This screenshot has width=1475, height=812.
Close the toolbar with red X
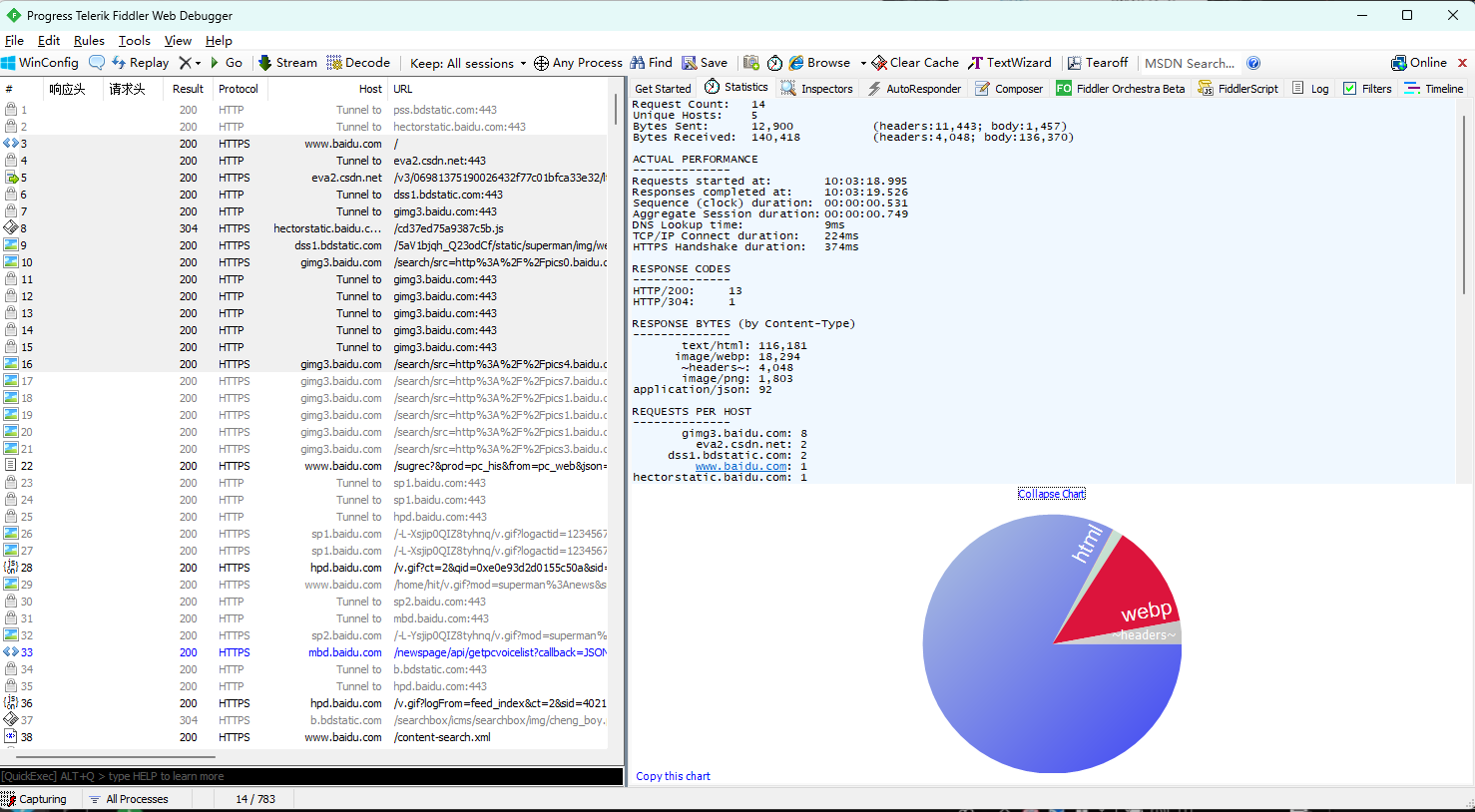coord(1463,63)
